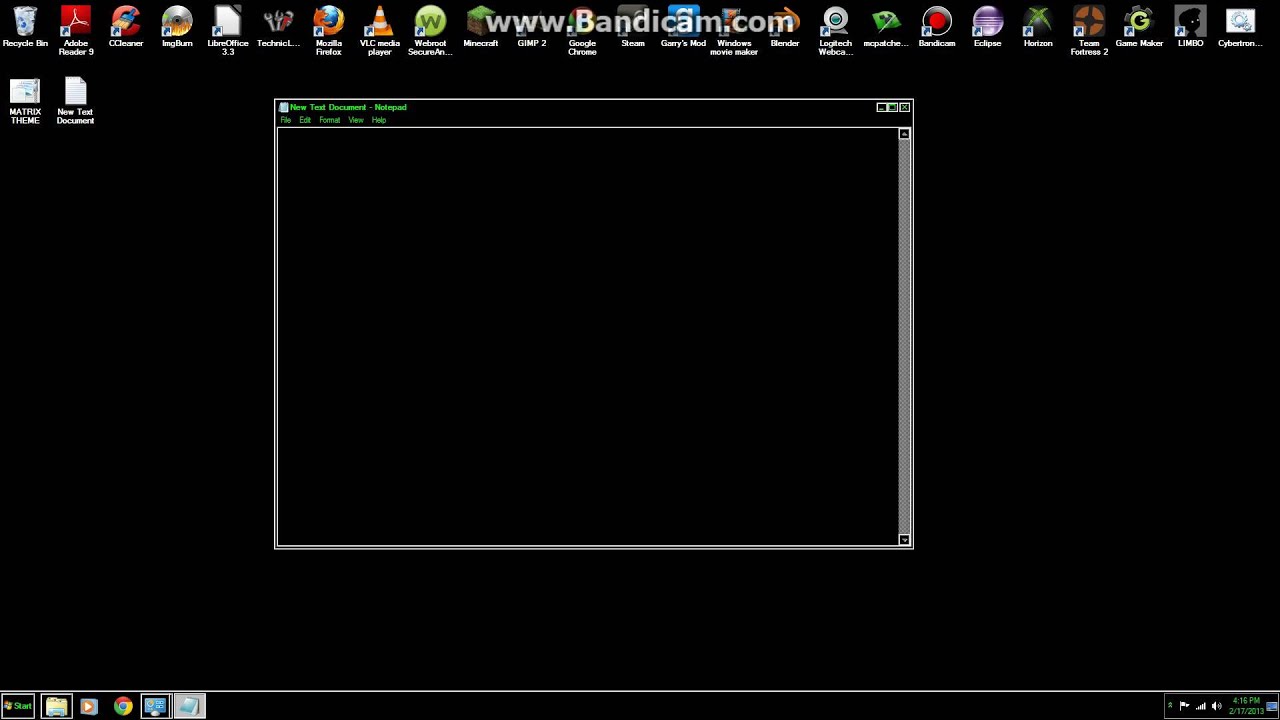The image size is (1280, 720).
Task: Select the MATRIX THEME desktop file
Action: click(25, 101)
